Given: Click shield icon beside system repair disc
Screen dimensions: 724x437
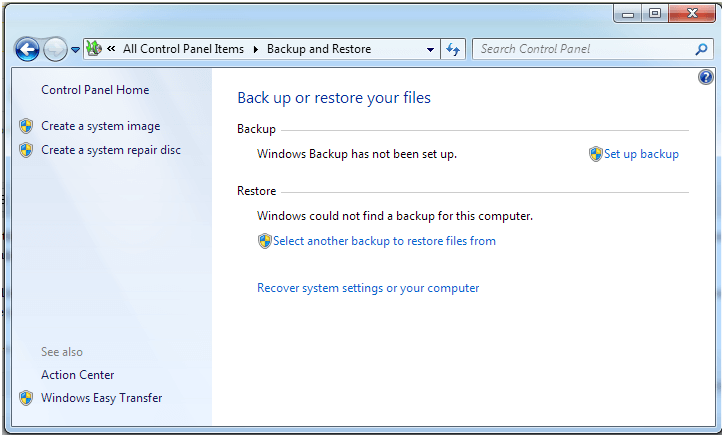Looking at the screenshot, I should tap(26, 150).
